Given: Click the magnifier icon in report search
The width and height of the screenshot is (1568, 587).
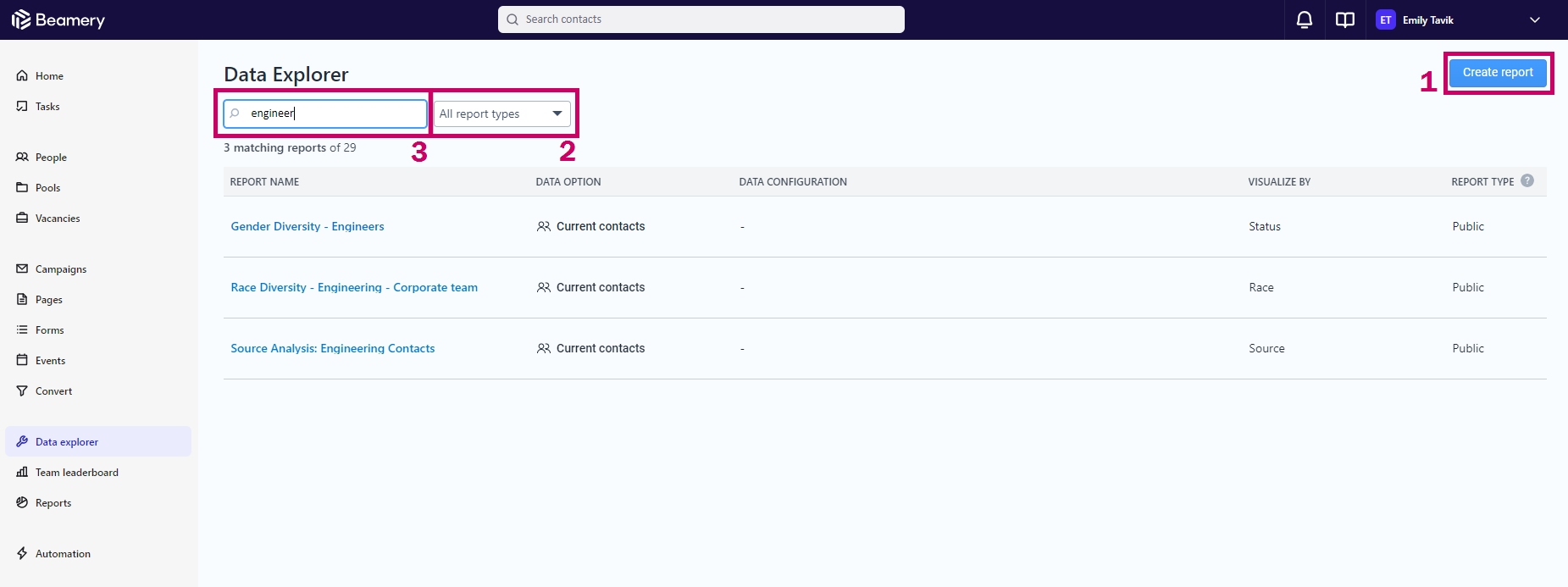Looking at the screenshot, I should point(235,113).
